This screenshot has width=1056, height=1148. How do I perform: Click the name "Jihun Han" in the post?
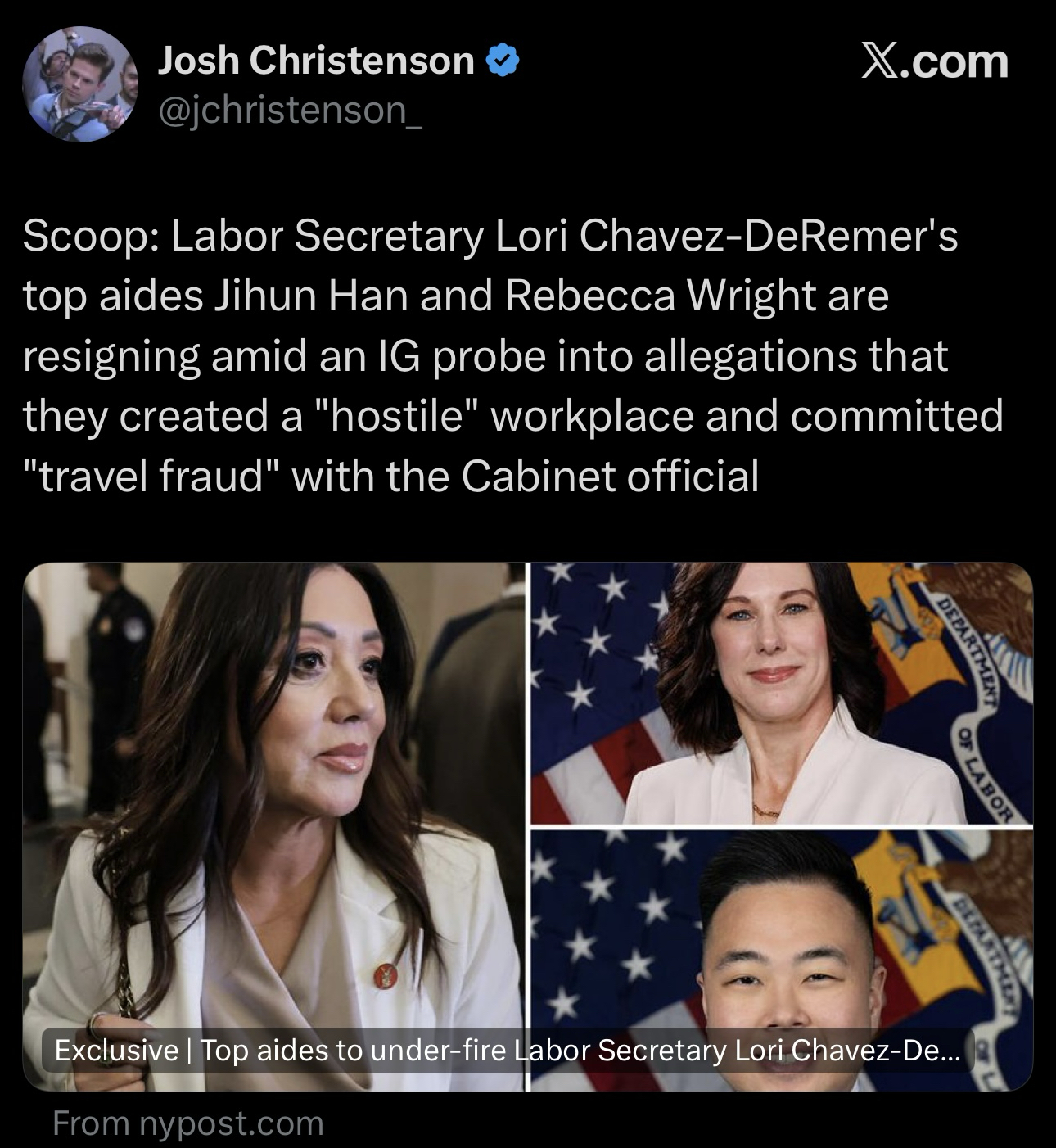(311, 296)
